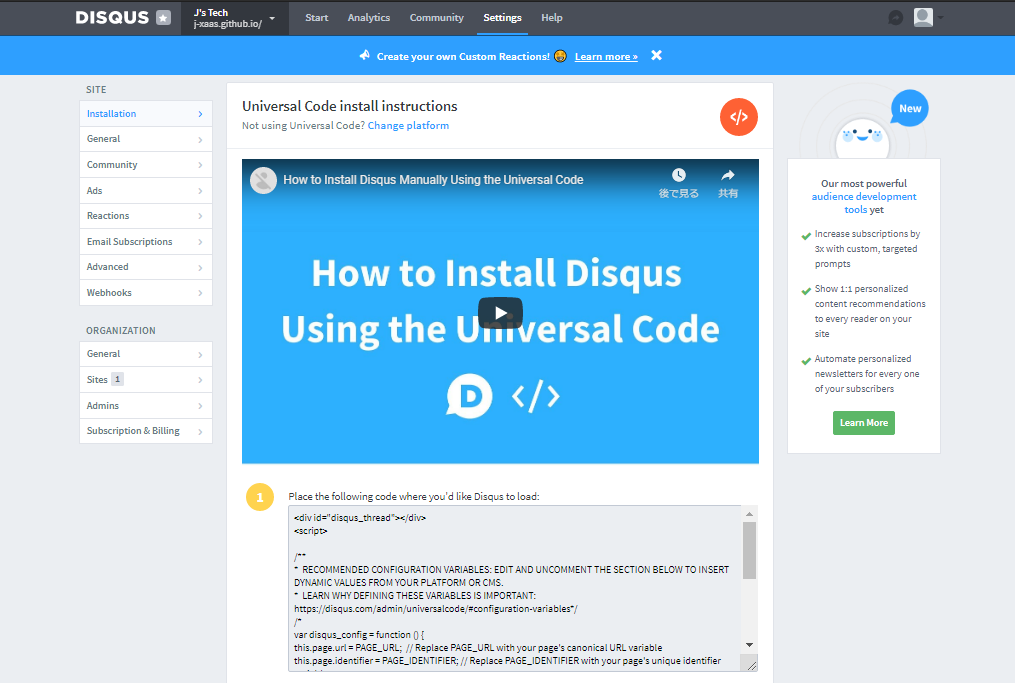
Task: Switch to the Community top menu
Action: pos(436,17)
